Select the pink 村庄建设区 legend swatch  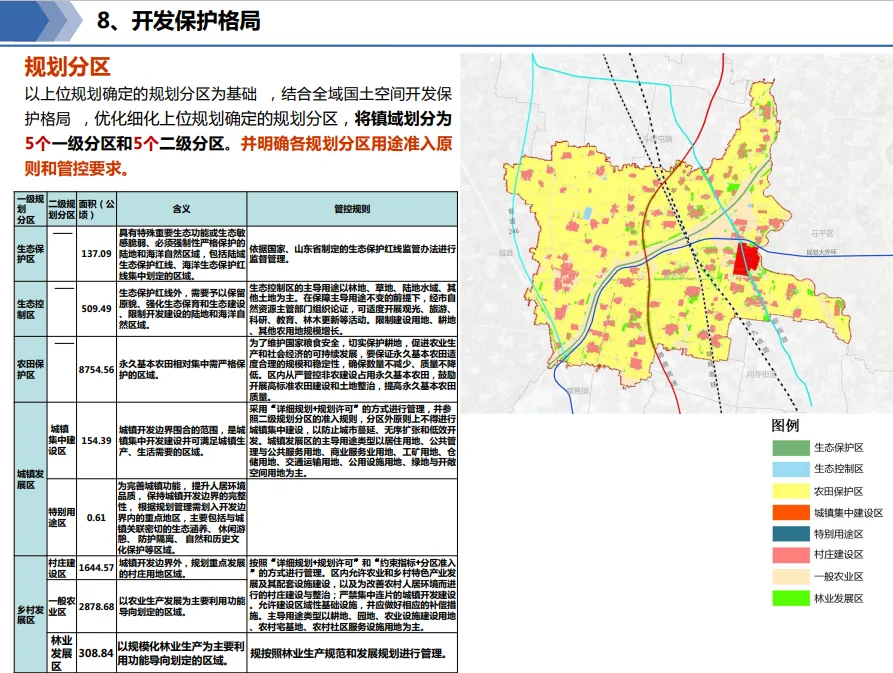tap(789, 555)
